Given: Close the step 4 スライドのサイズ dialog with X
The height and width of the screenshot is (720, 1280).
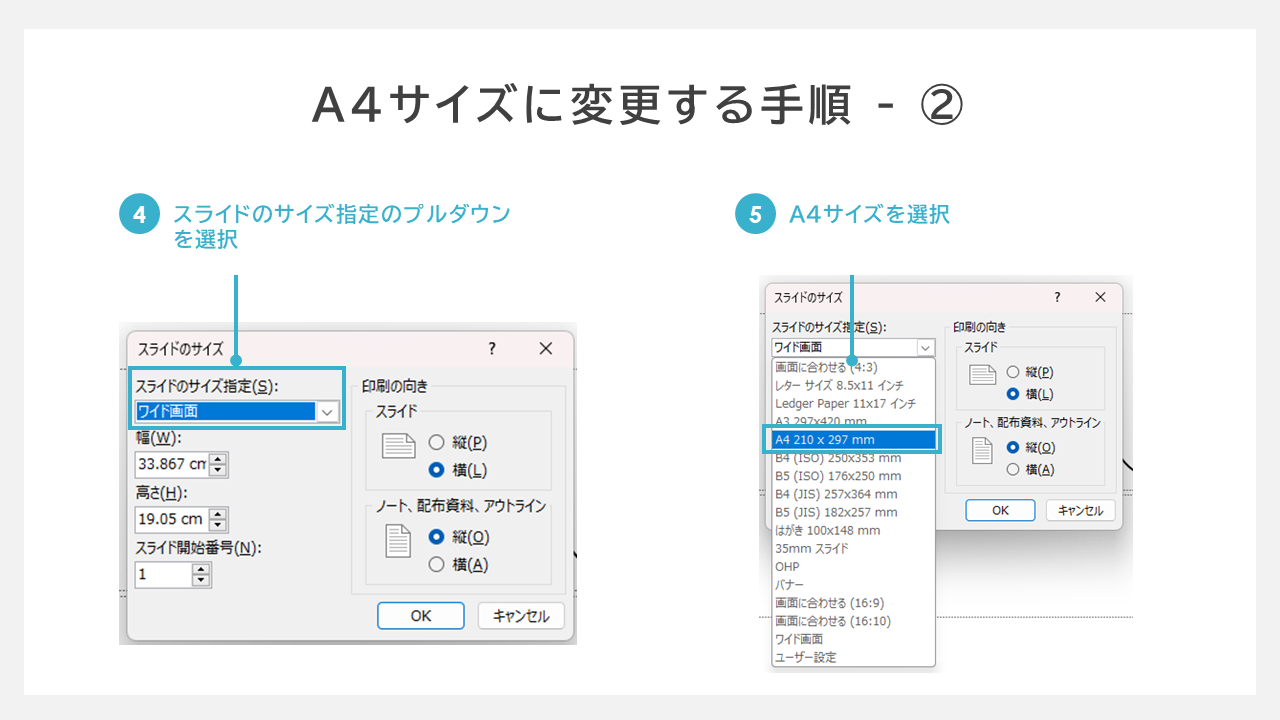Looking at the screenshot, I should (x=545, y=348).
